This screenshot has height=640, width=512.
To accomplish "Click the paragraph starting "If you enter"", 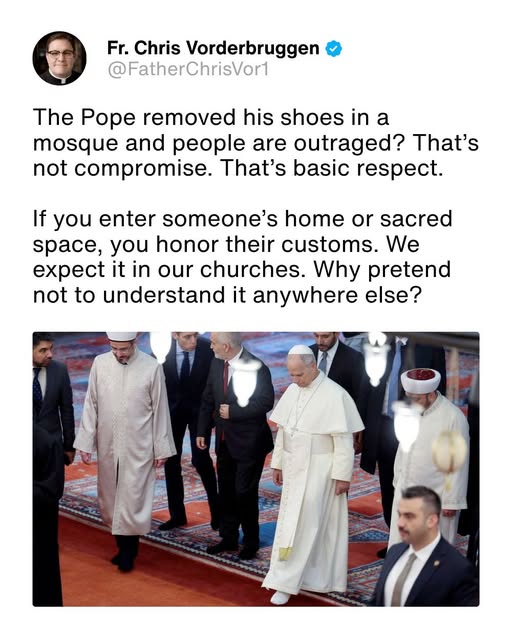I will click(243, 257).
